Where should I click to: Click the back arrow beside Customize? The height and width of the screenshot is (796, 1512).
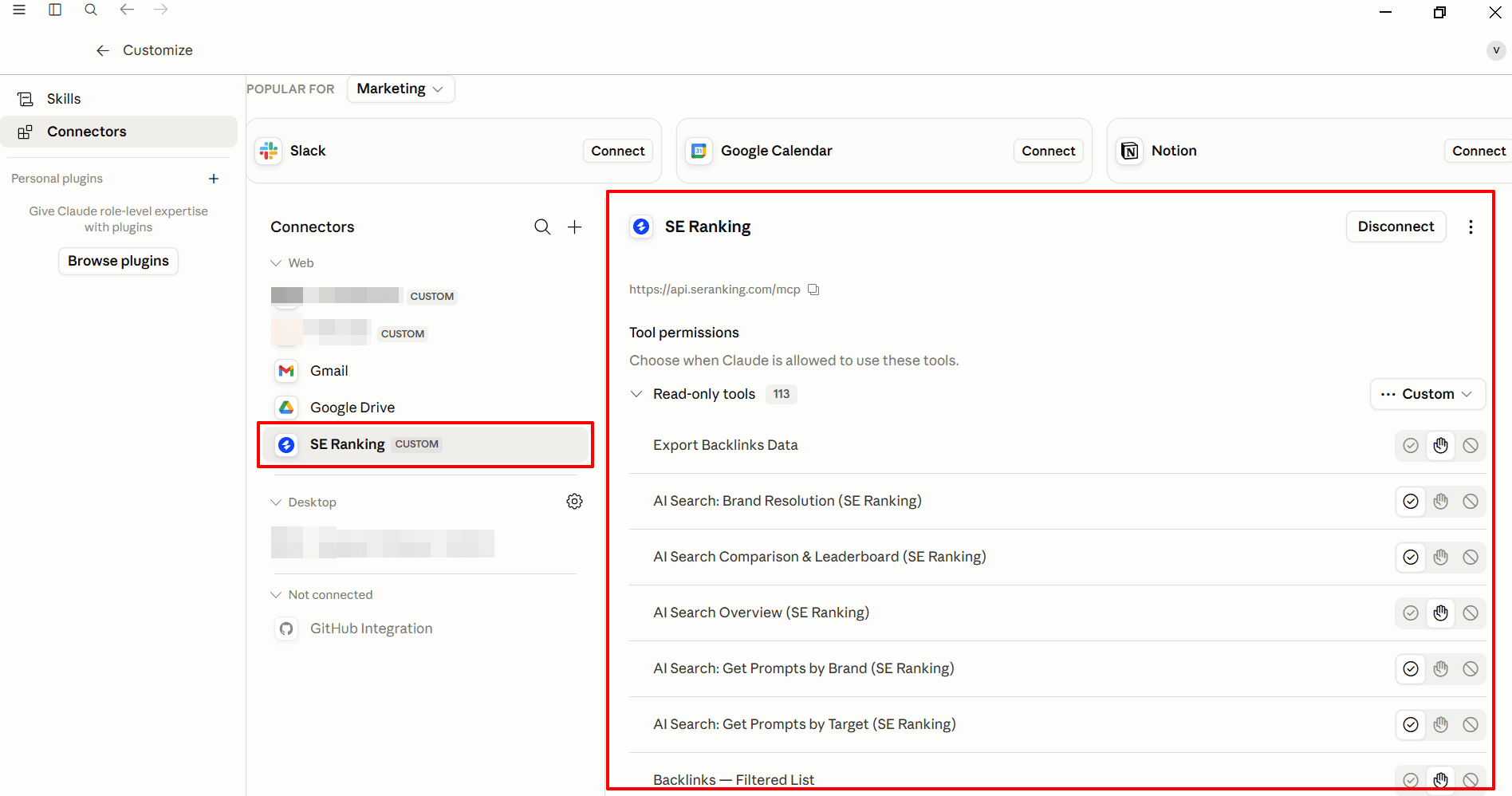tap(102, 50)
